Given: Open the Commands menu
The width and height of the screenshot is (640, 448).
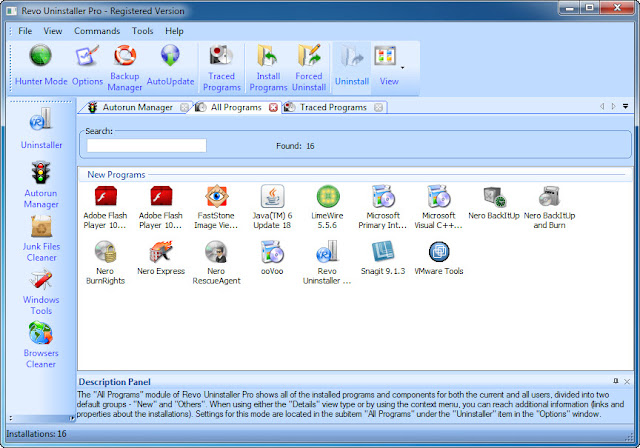Looking at the screenshot, I should (x=97, y=31).
